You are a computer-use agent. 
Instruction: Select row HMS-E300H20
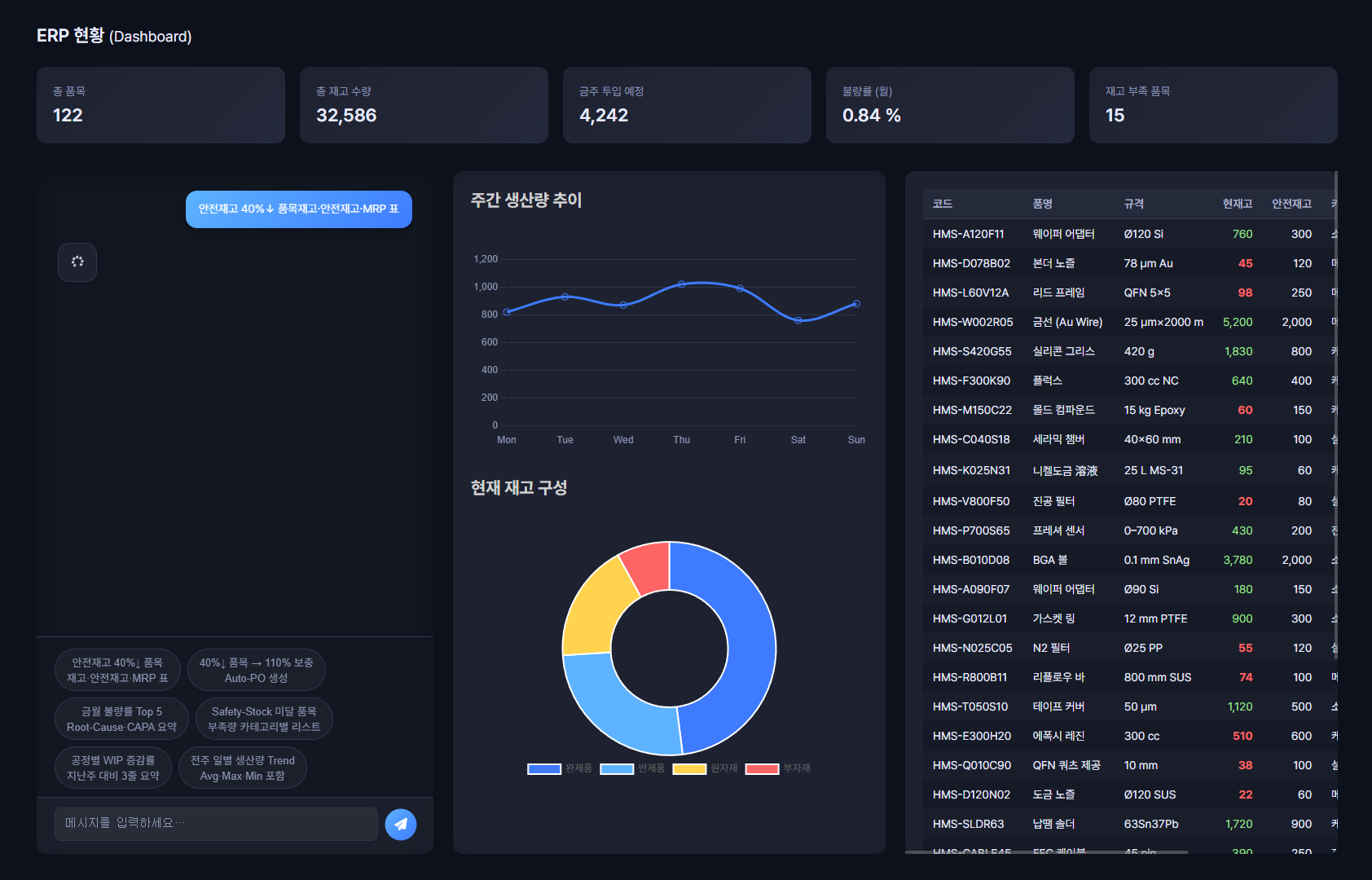tap(1129, 736)
